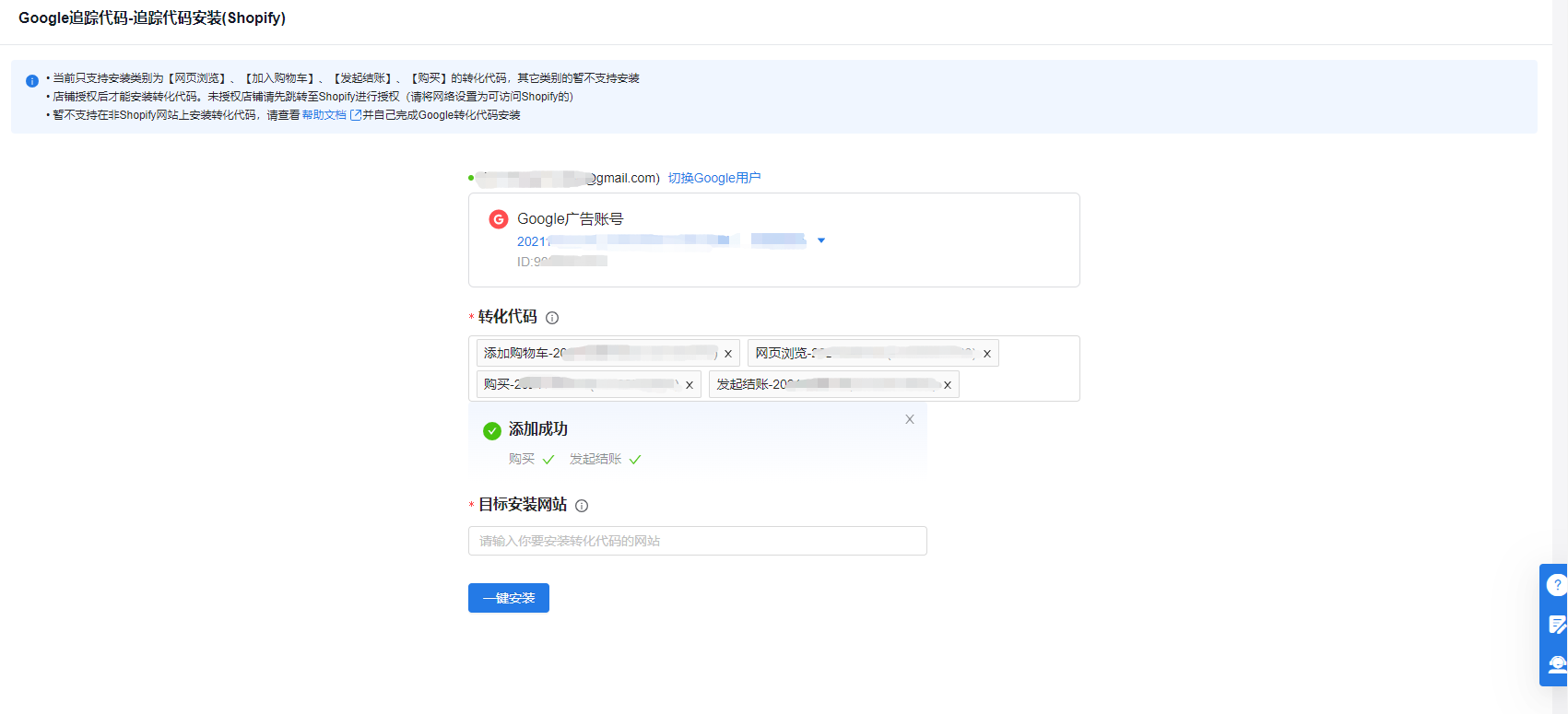Click the blue info icon in notice banner
This screenshot has height=714, width=1568.
coord(32,81)
